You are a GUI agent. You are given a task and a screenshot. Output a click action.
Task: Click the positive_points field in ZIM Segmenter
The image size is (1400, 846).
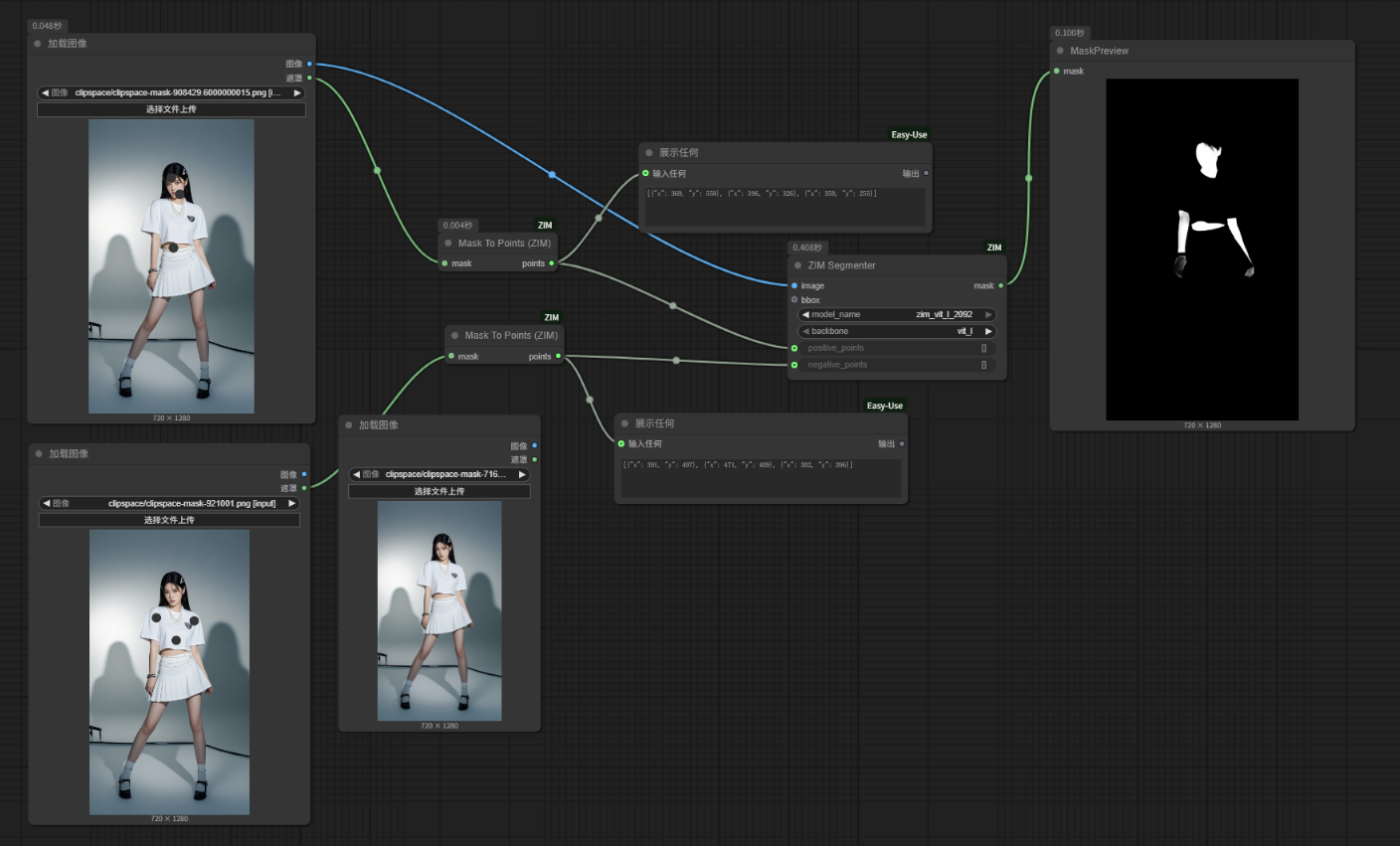pos(897,348)
